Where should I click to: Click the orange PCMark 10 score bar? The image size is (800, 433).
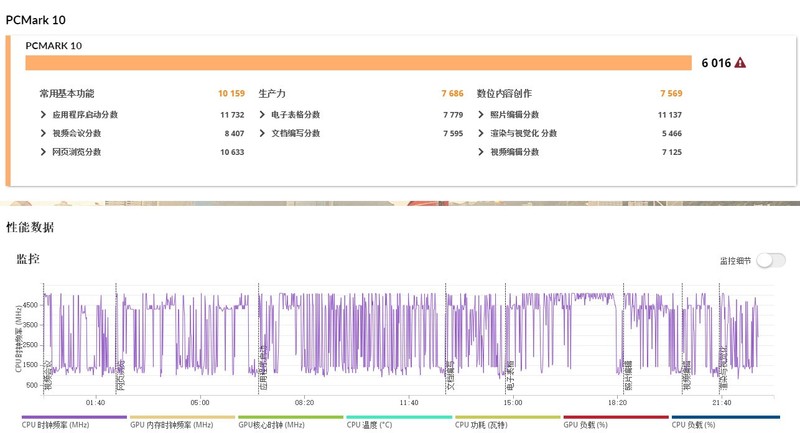[x=359, y=63]
